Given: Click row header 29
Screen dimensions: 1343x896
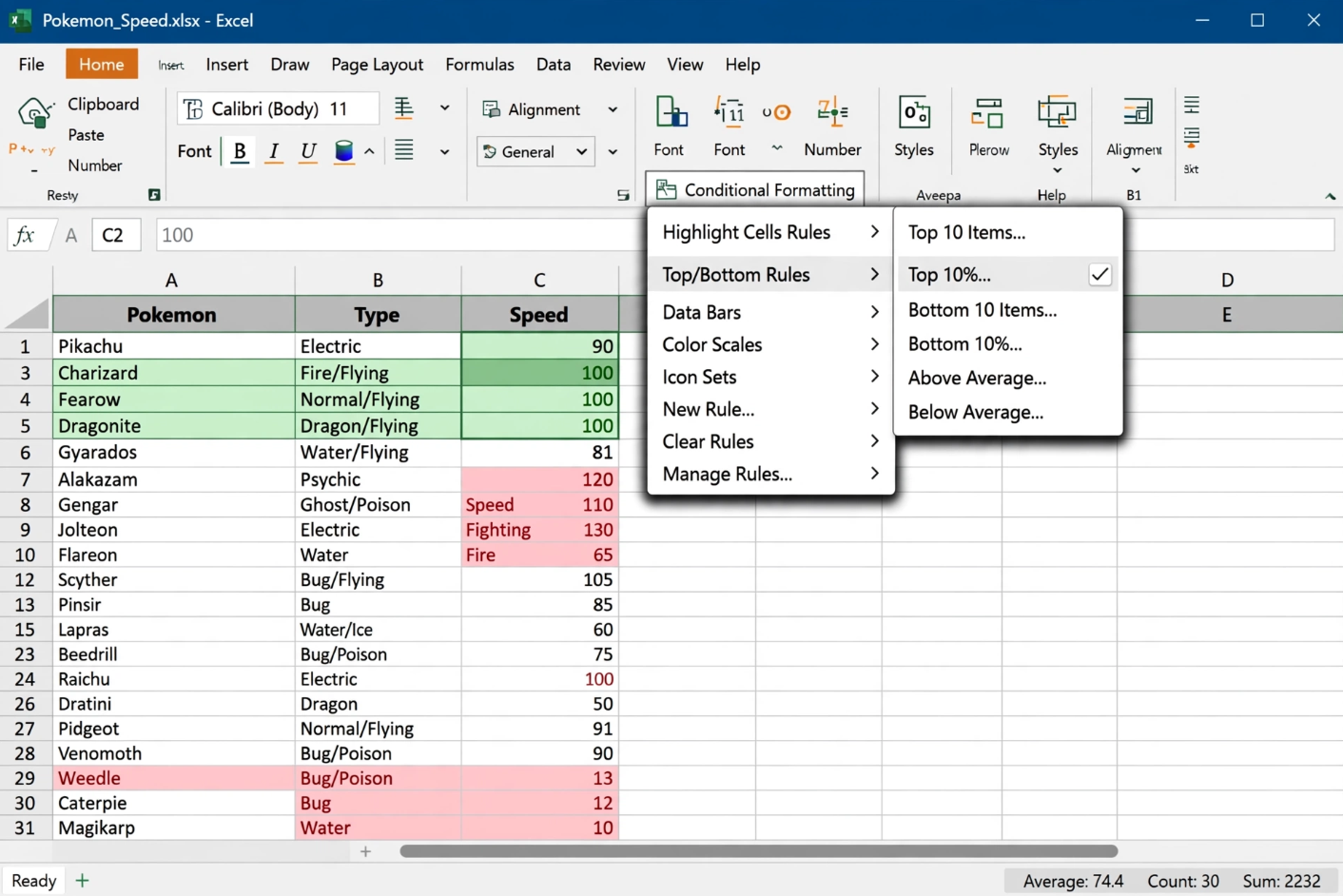Looking at the screenshot, I should pos(26,778).
